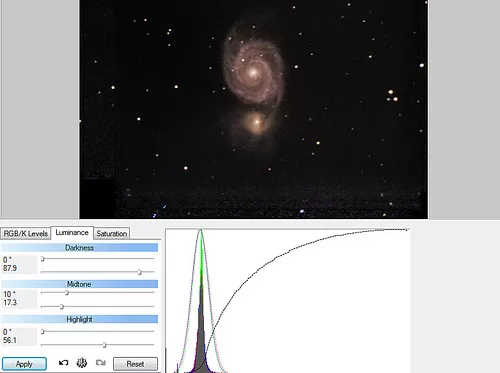Image resolution: width=500 pixels, height=373 pixels.
Task: Click the undo arrow icon
Action: (63, 363)
